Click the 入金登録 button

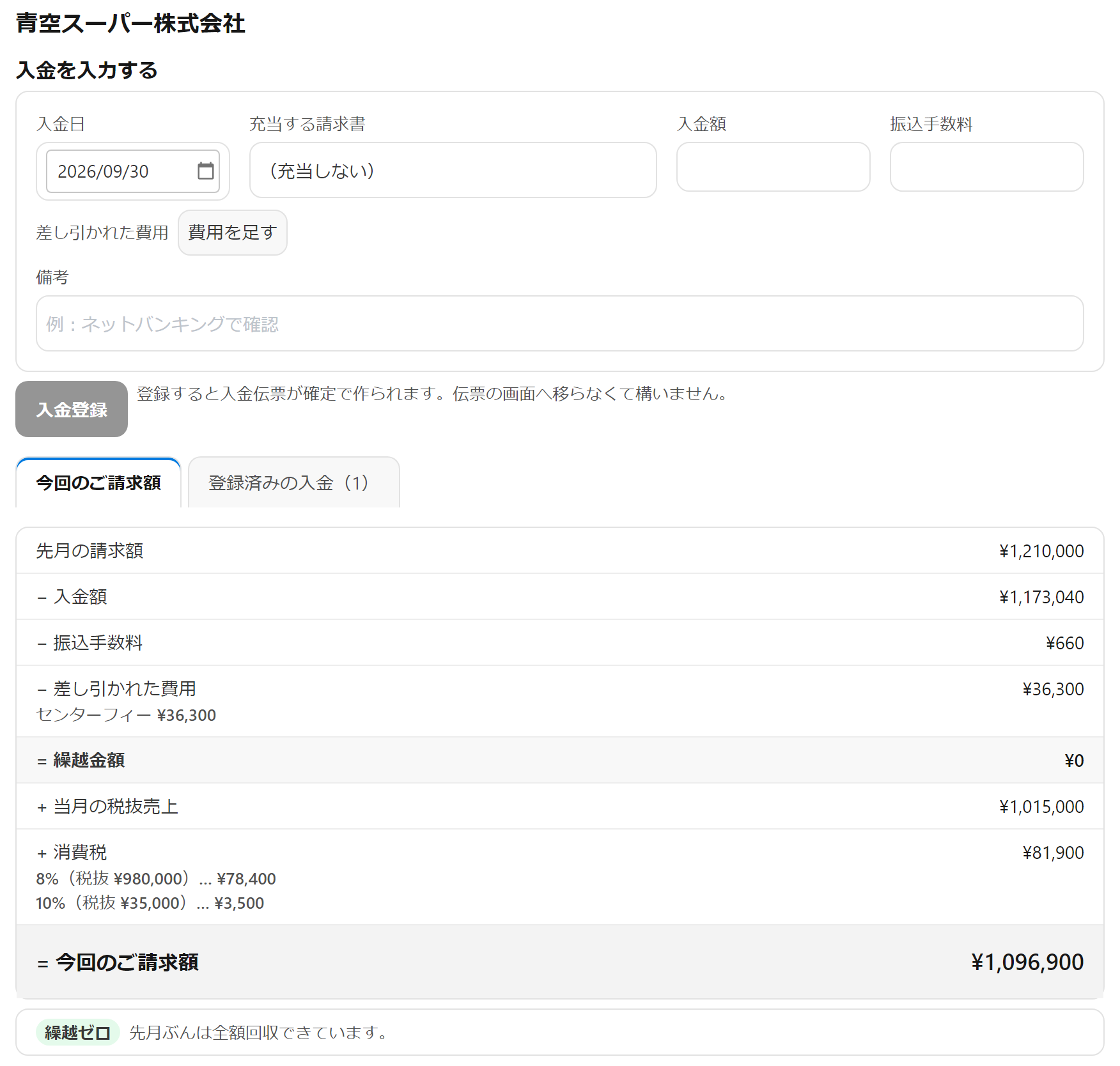coord(72,409)
